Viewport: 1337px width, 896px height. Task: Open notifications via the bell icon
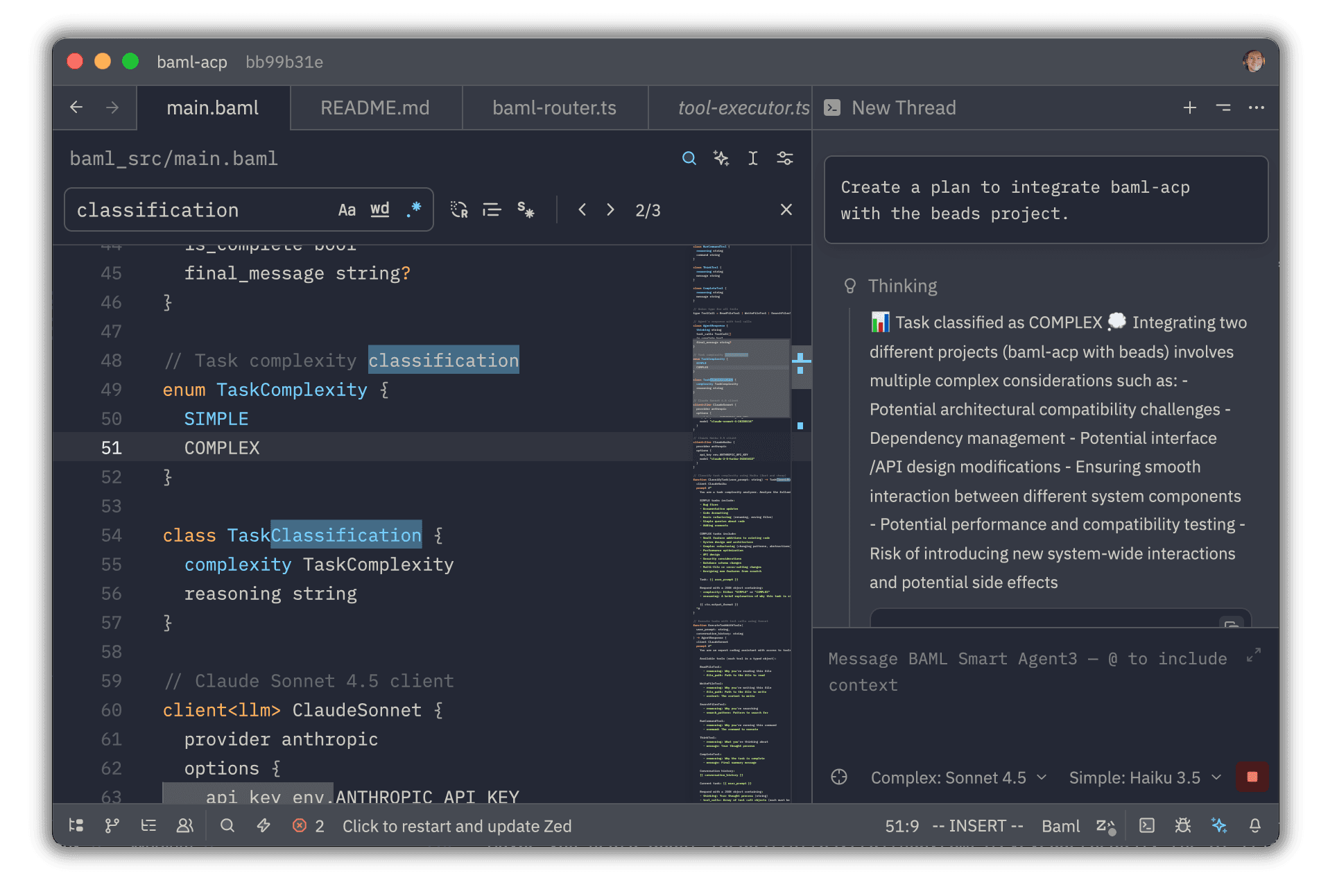pos(1255,825)
